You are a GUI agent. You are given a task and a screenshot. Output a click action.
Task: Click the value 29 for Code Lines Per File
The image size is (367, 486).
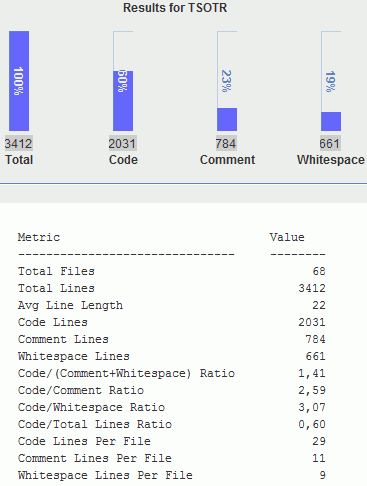click(319, 441)
